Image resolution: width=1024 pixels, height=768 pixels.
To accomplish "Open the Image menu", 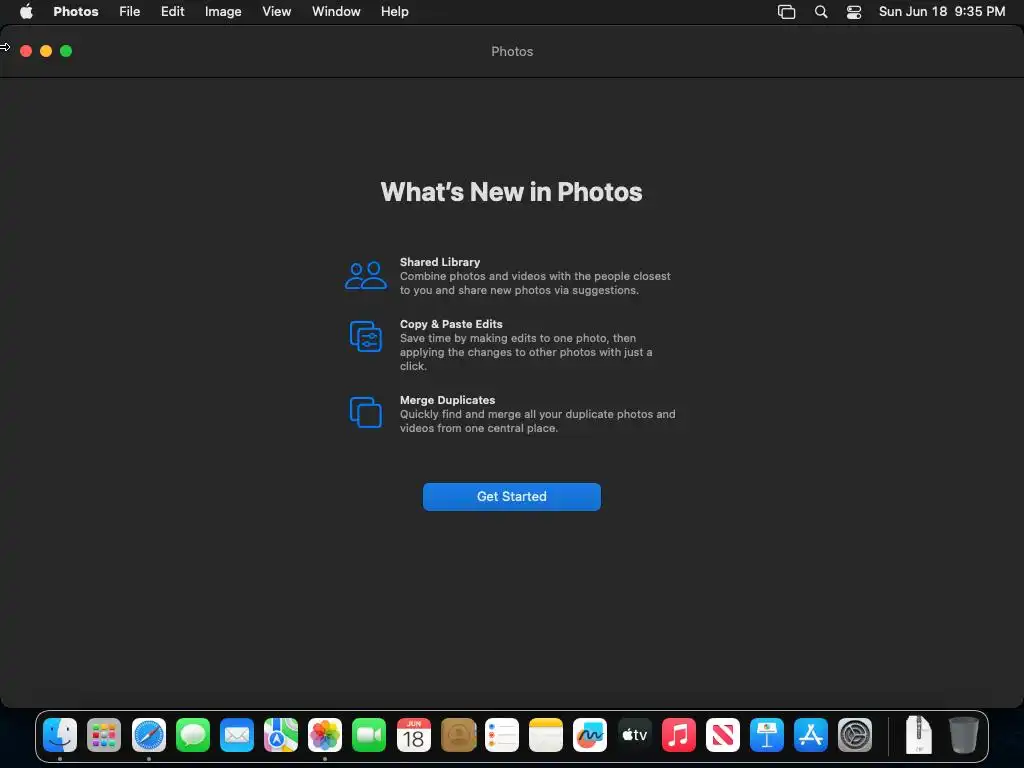I will click(x=223, y=11).
